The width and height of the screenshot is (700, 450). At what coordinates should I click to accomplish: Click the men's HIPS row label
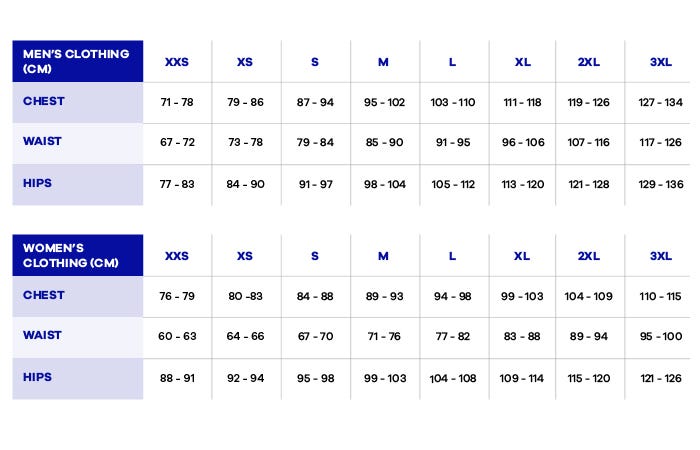[x=37, y=184]
